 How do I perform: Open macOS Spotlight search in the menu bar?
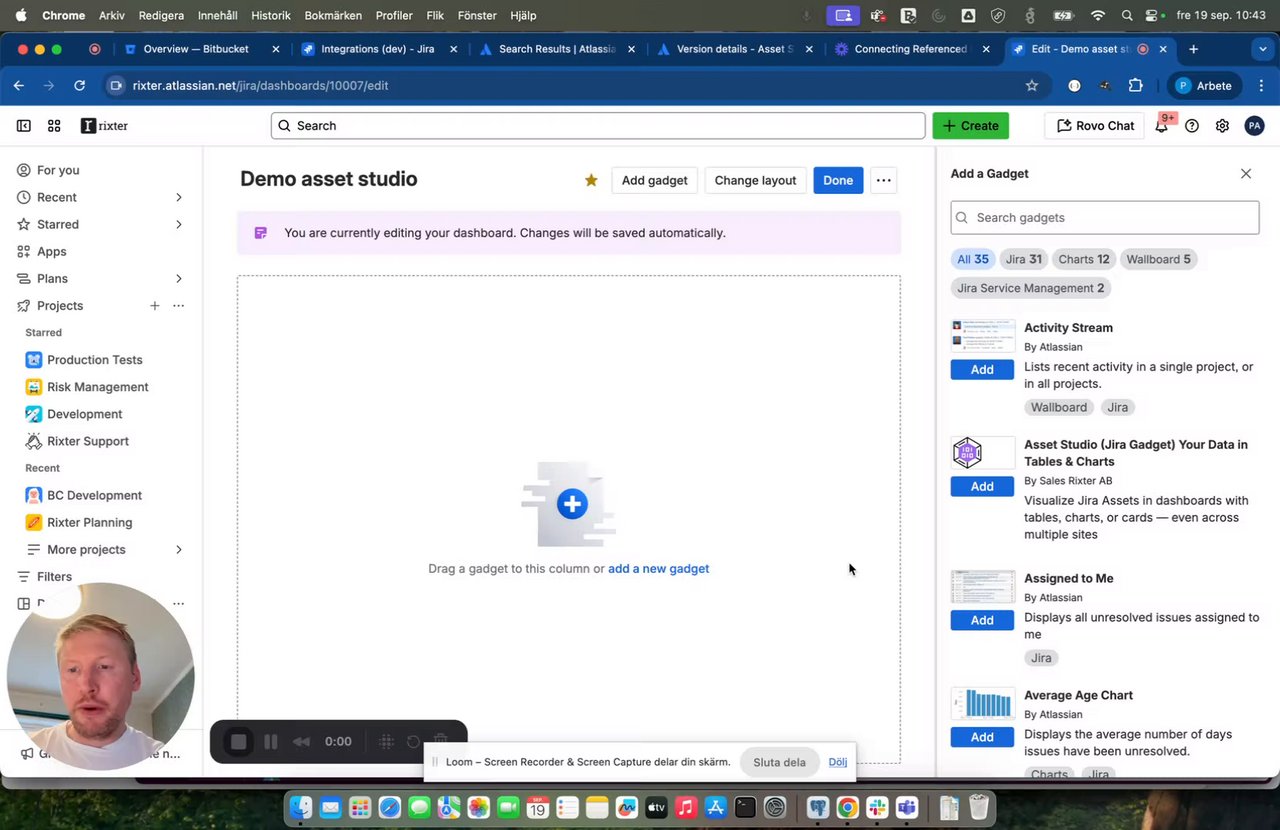pos(1127,16)
